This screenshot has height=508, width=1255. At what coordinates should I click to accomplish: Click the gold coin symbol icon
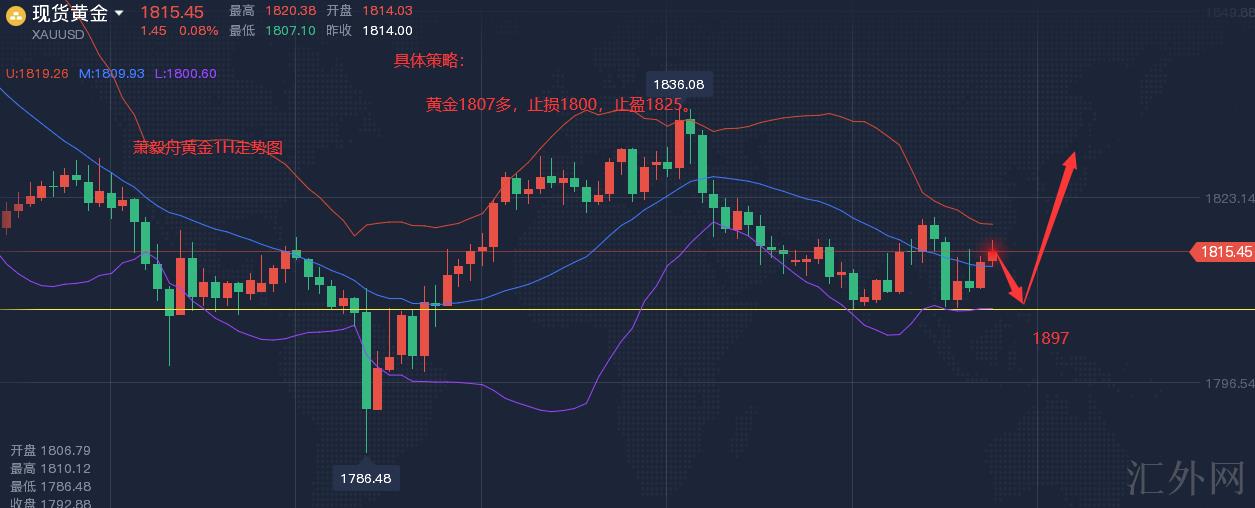(x=16, y=14)
